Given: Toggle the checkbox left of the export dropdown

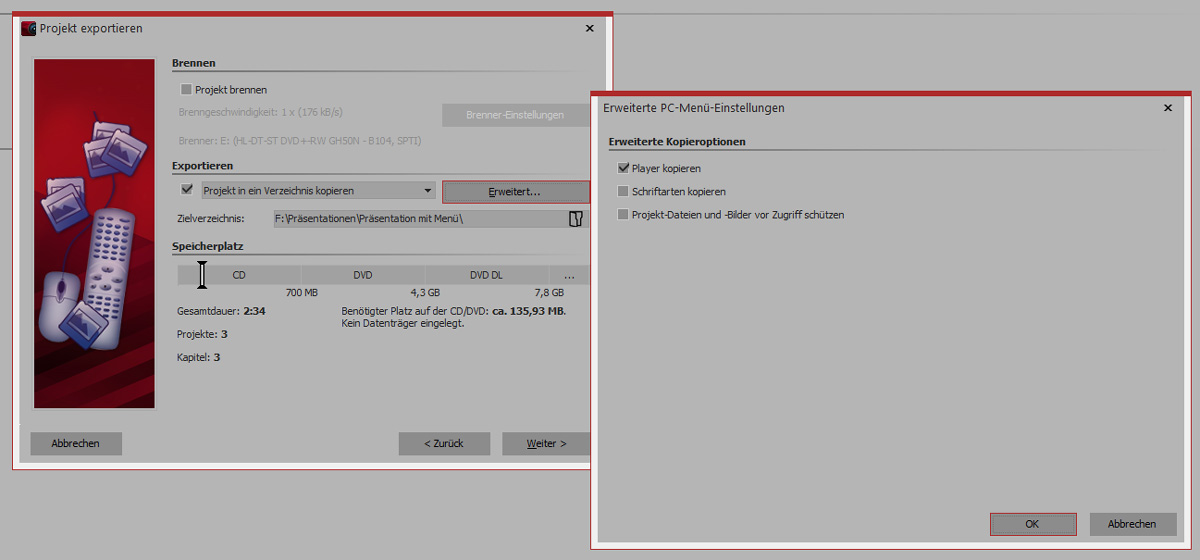Looking at the screenshot, I should pyautogui.click(x=187, y=190).
